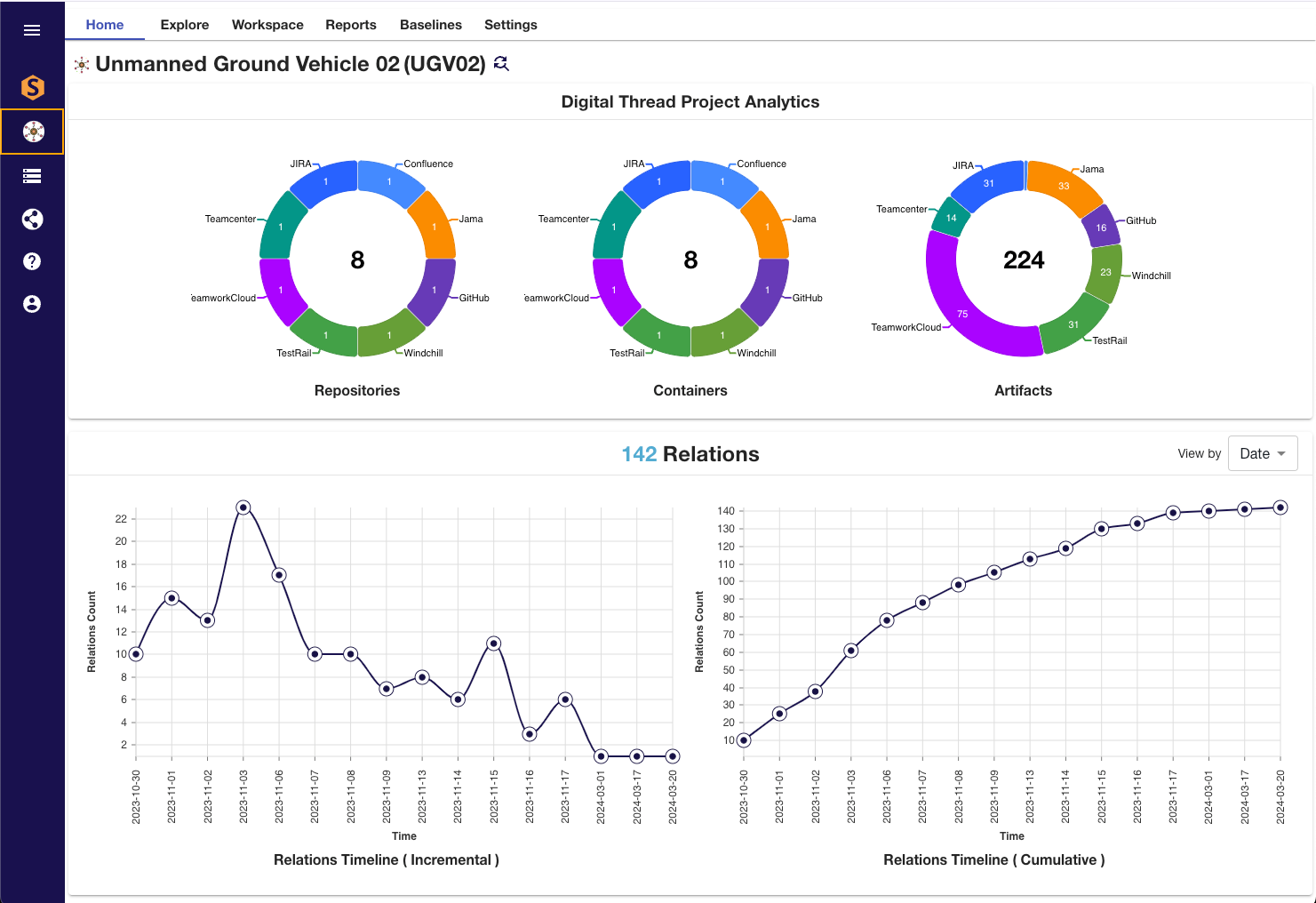Viewport: 1316px width, 903px height.
Task: Open the repositories list sidebar icon
Action: pos(32,176)
